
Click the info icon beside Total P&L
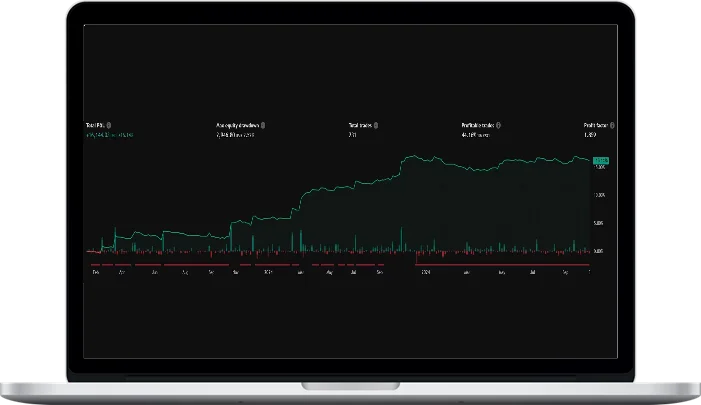coord(109,125)
